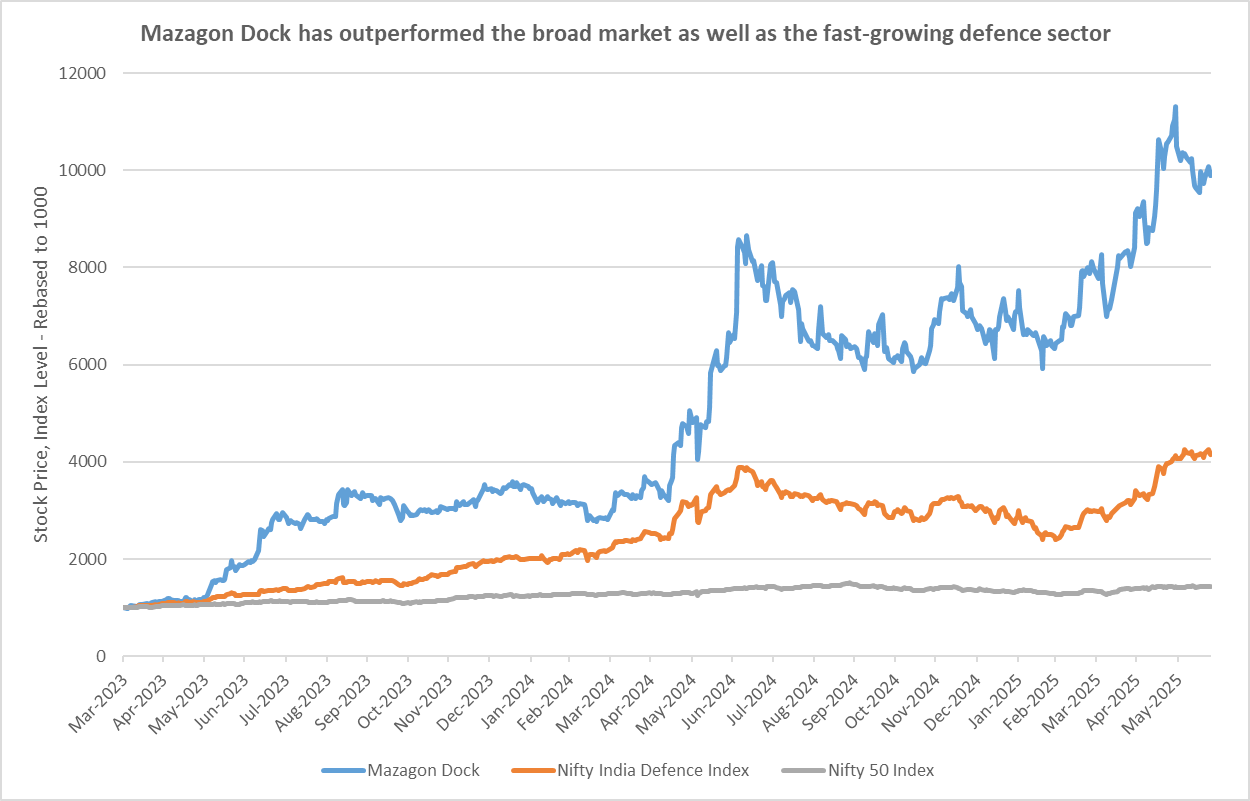Click the chart title text

pos(625,34)
